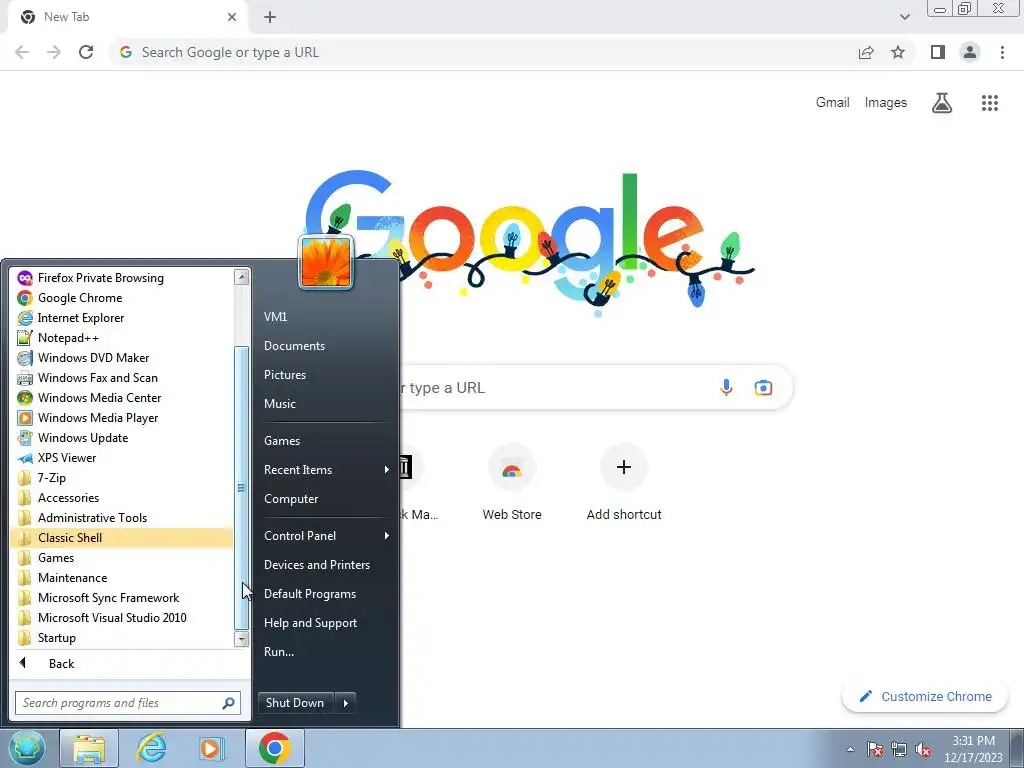This screenshot has width=1024, height=768.
Task: Open Internet Explorer in the programs list
Action: [121, 317]
